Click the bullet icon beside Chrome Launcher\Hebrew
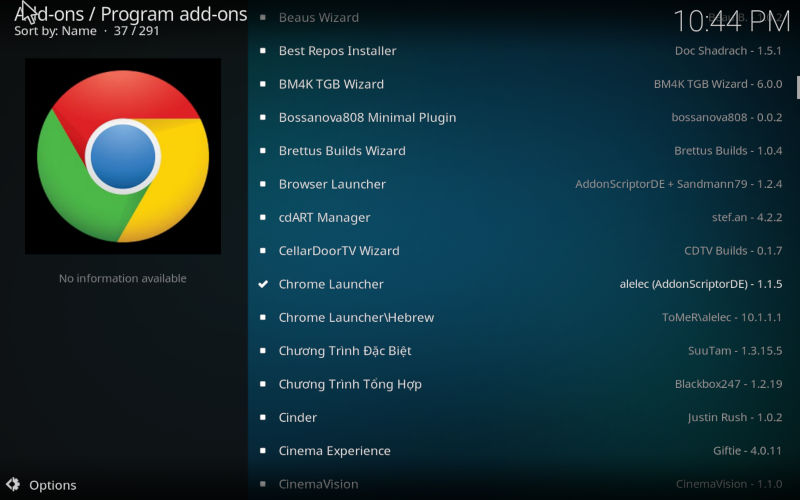Image resolution: width=800 pixels, height=500 pixels. tap(263, 317)
